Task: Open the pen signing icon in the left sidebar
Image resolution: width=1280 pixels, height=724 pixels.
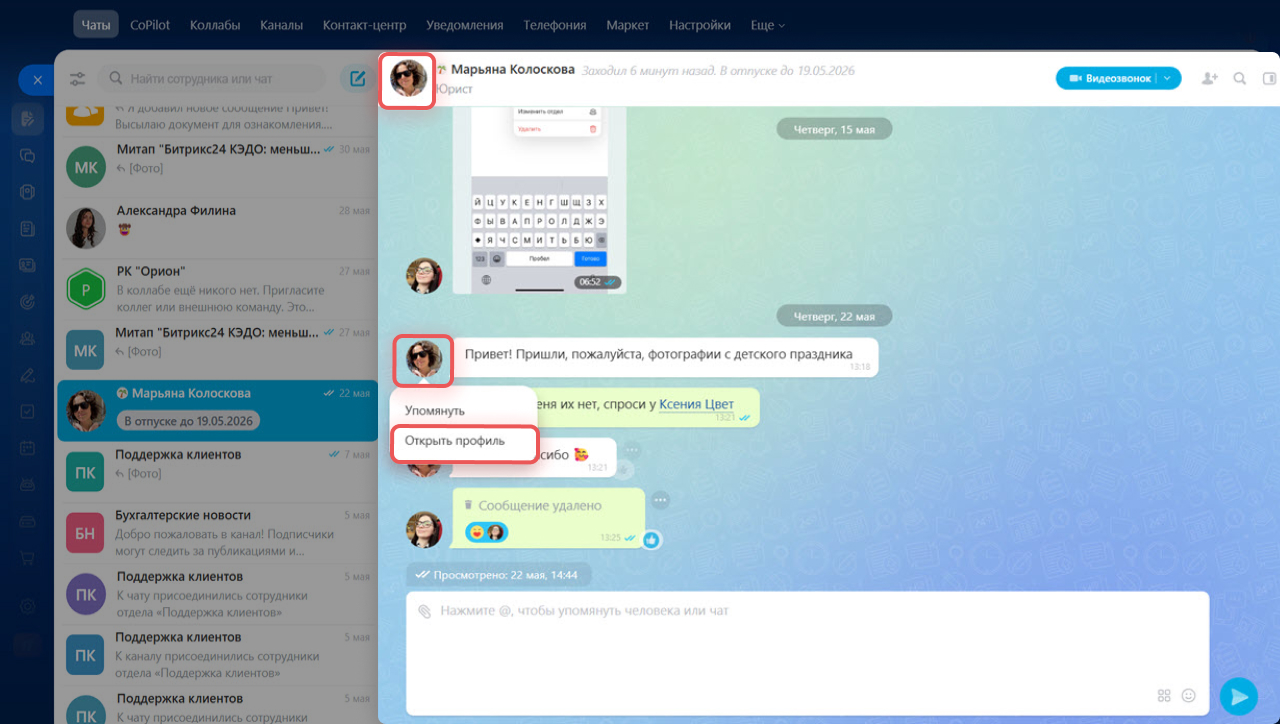Action: (x=28, y=375)
